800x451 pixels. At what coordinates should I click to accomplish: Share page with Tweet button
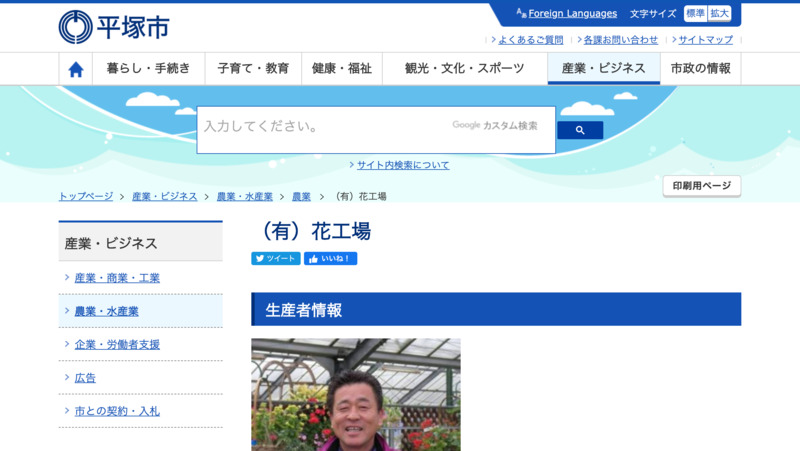(276, 259)
